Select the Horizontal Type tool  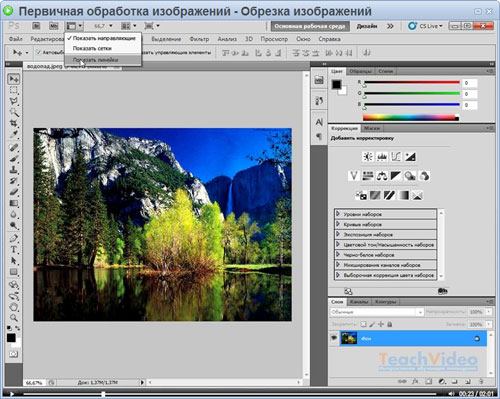point(14,250)
